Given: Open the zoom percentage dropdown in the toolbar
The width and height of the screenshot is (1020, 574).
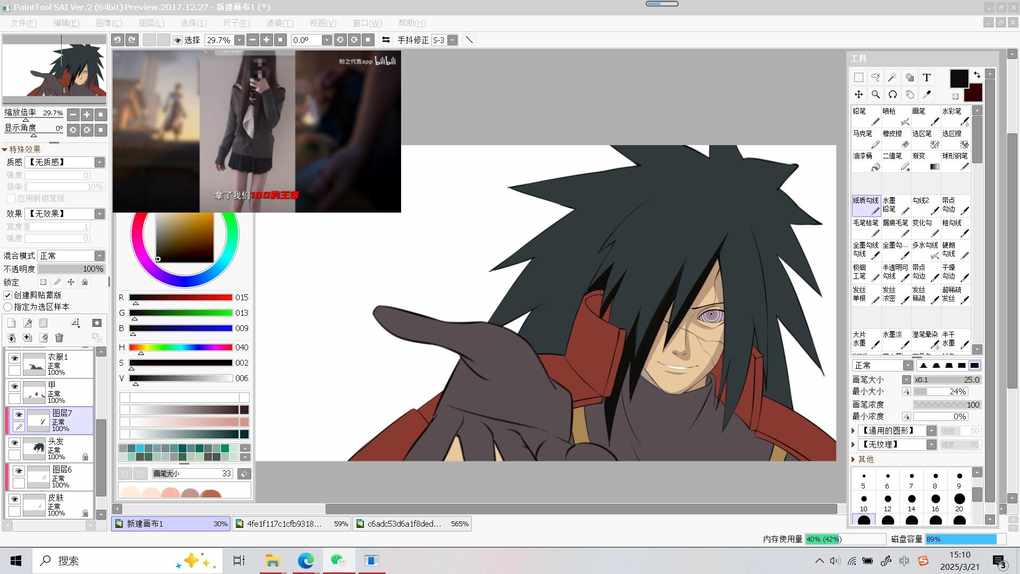Looking at the screenshot, I should tap(239, 40).
